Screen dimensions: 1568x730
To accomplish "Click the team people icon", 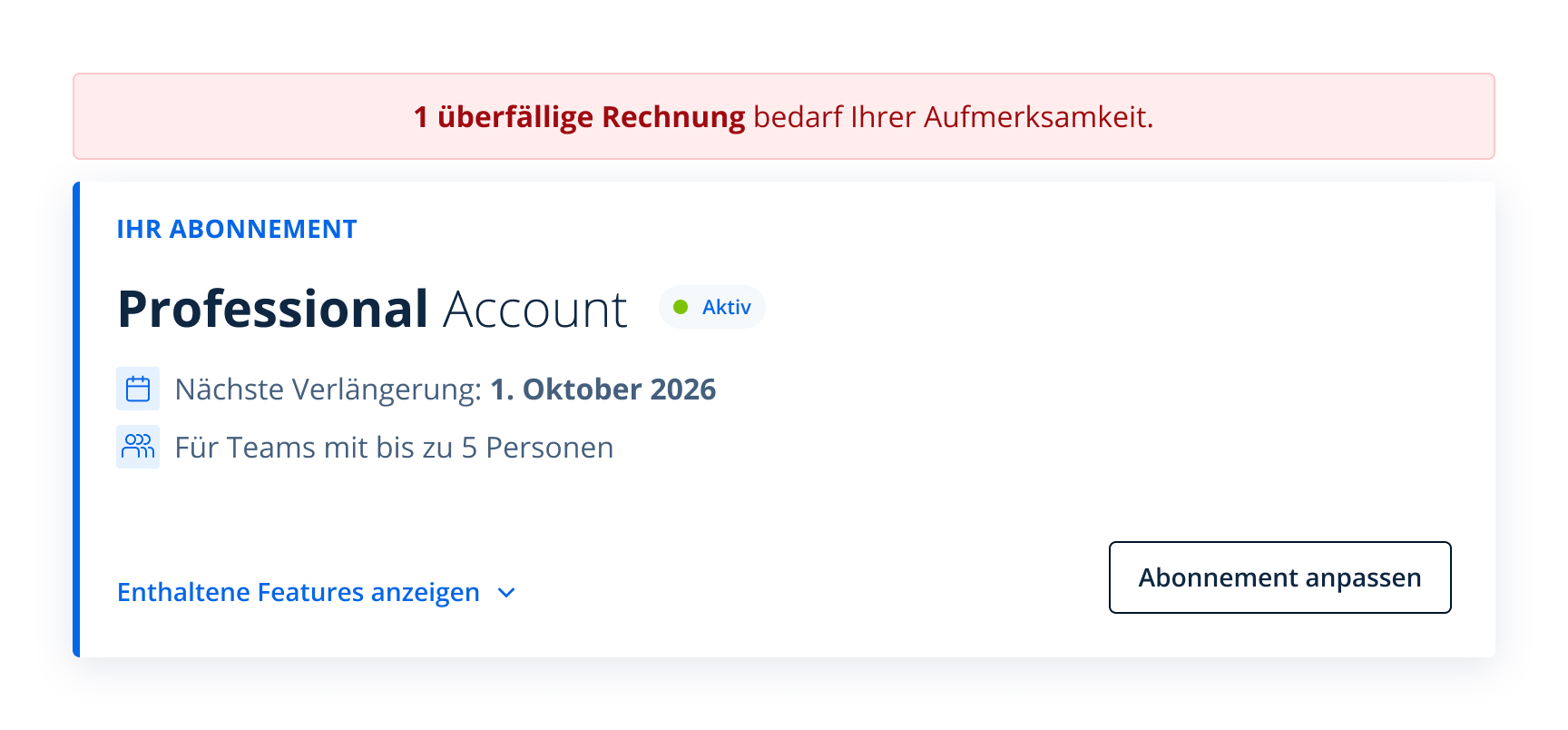I will [138, 447].
